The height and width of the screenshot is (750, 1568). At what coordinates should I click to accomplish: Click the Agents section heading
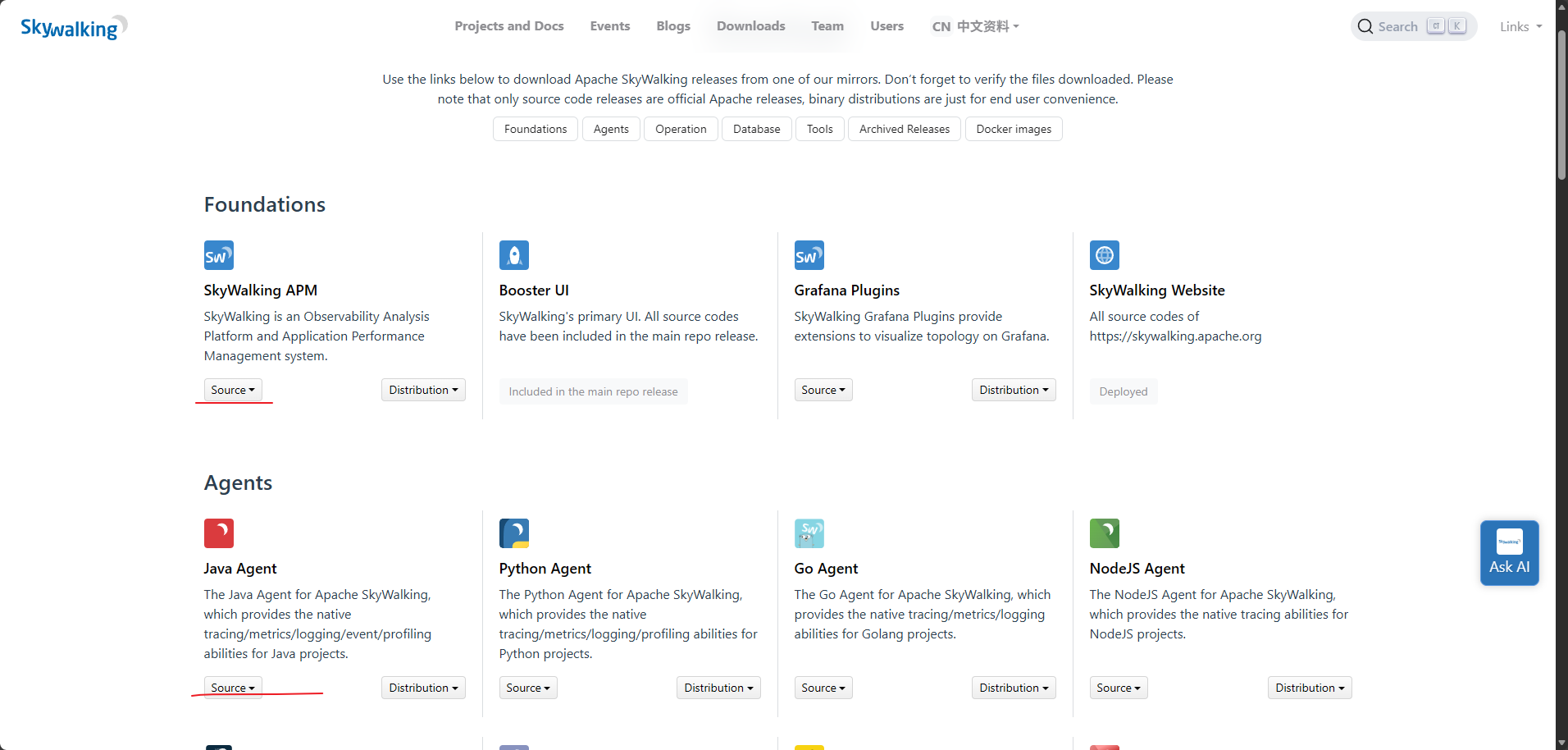pos(239,482)
